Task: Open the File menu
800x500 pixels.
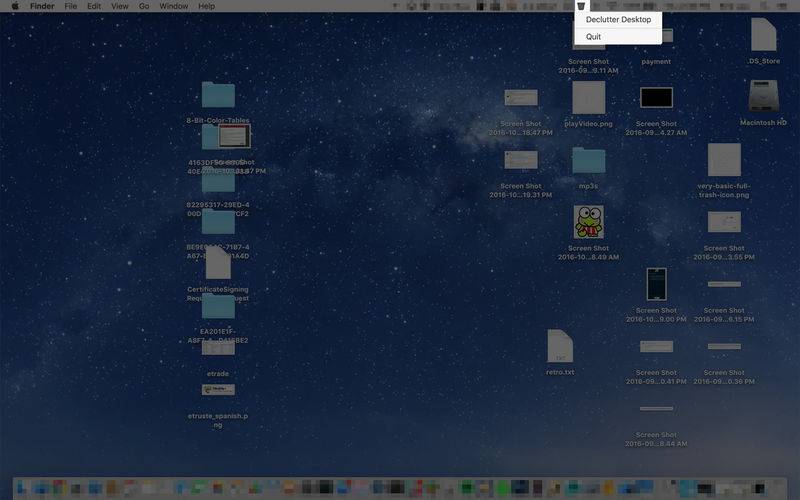Action: point(71,6)
